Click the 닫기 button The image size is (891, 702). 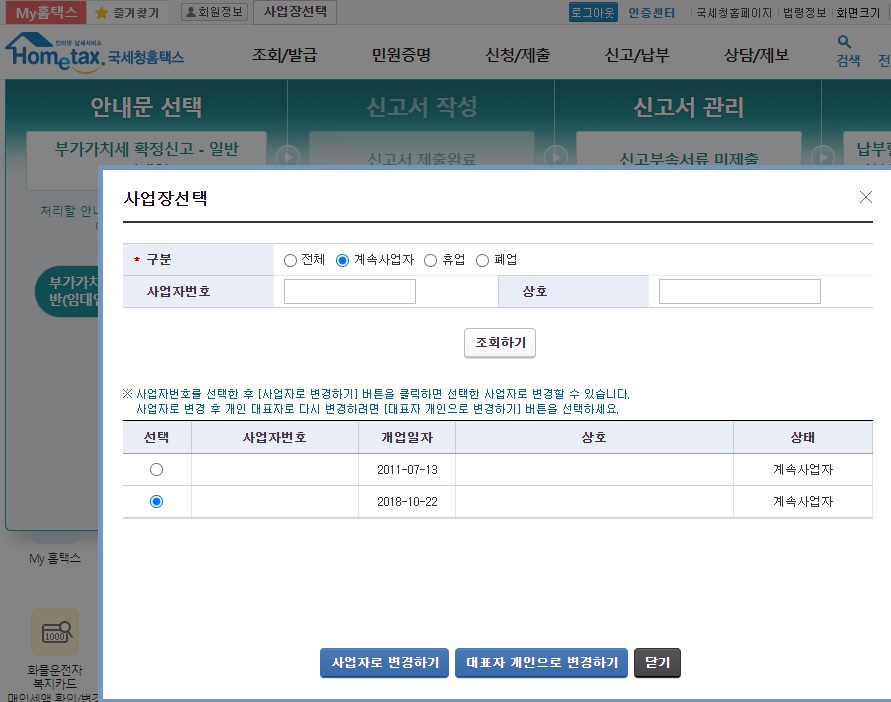tap(657, 663)
